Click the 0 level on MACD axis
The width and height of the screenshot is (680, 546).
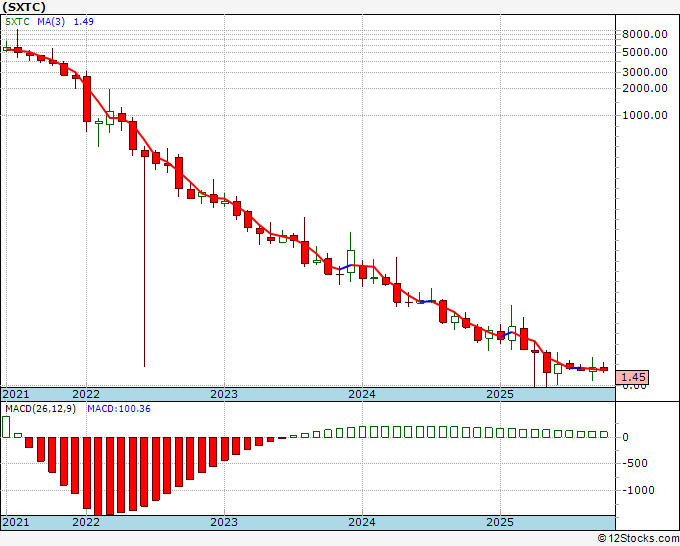point(625,437)
